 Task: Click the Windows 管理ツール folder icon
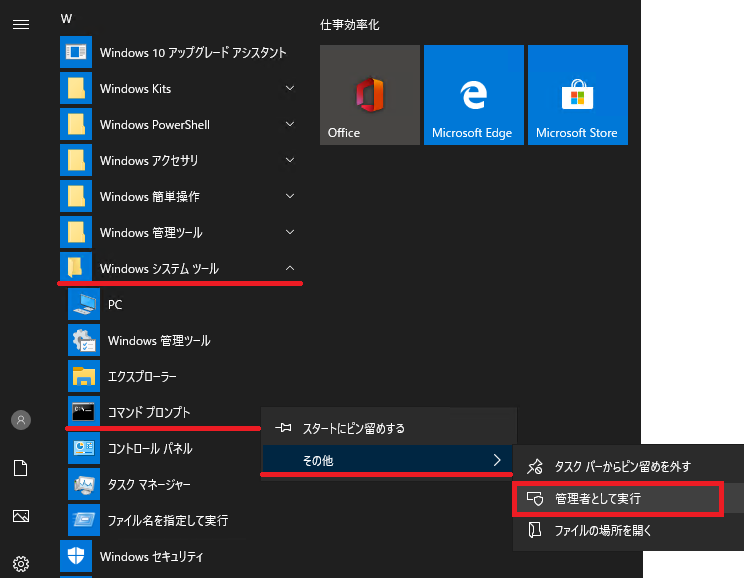click(76, 233)
